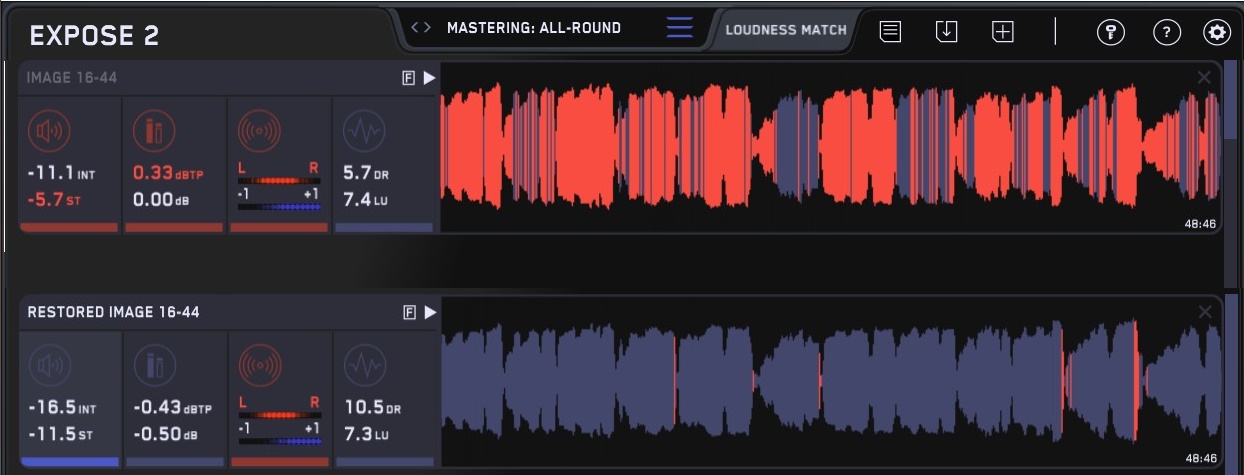Open the preset list hamburger menu

(679, 28)
